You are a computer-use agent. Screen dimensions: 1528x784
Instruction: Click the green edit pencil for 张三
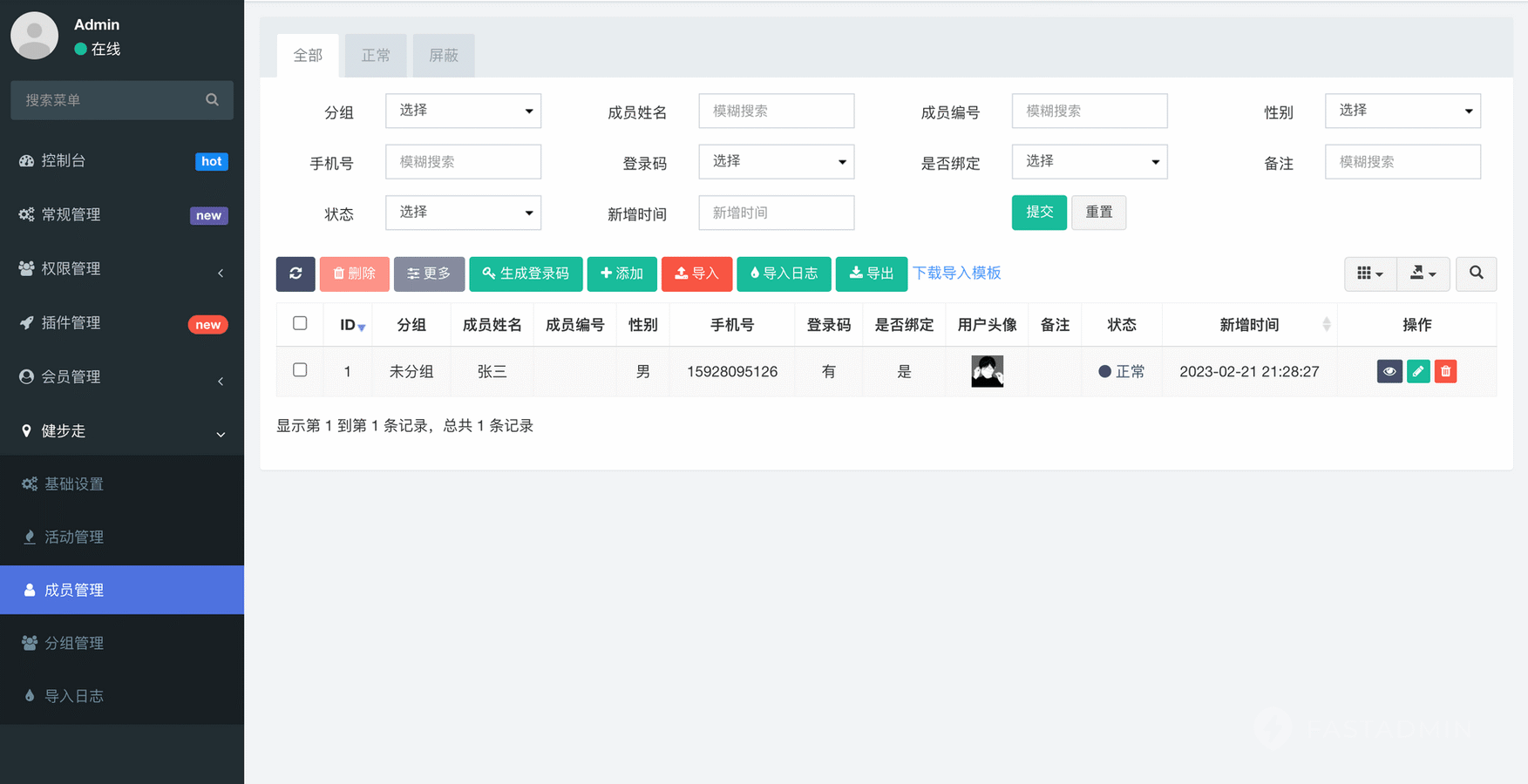point(1418,371)
